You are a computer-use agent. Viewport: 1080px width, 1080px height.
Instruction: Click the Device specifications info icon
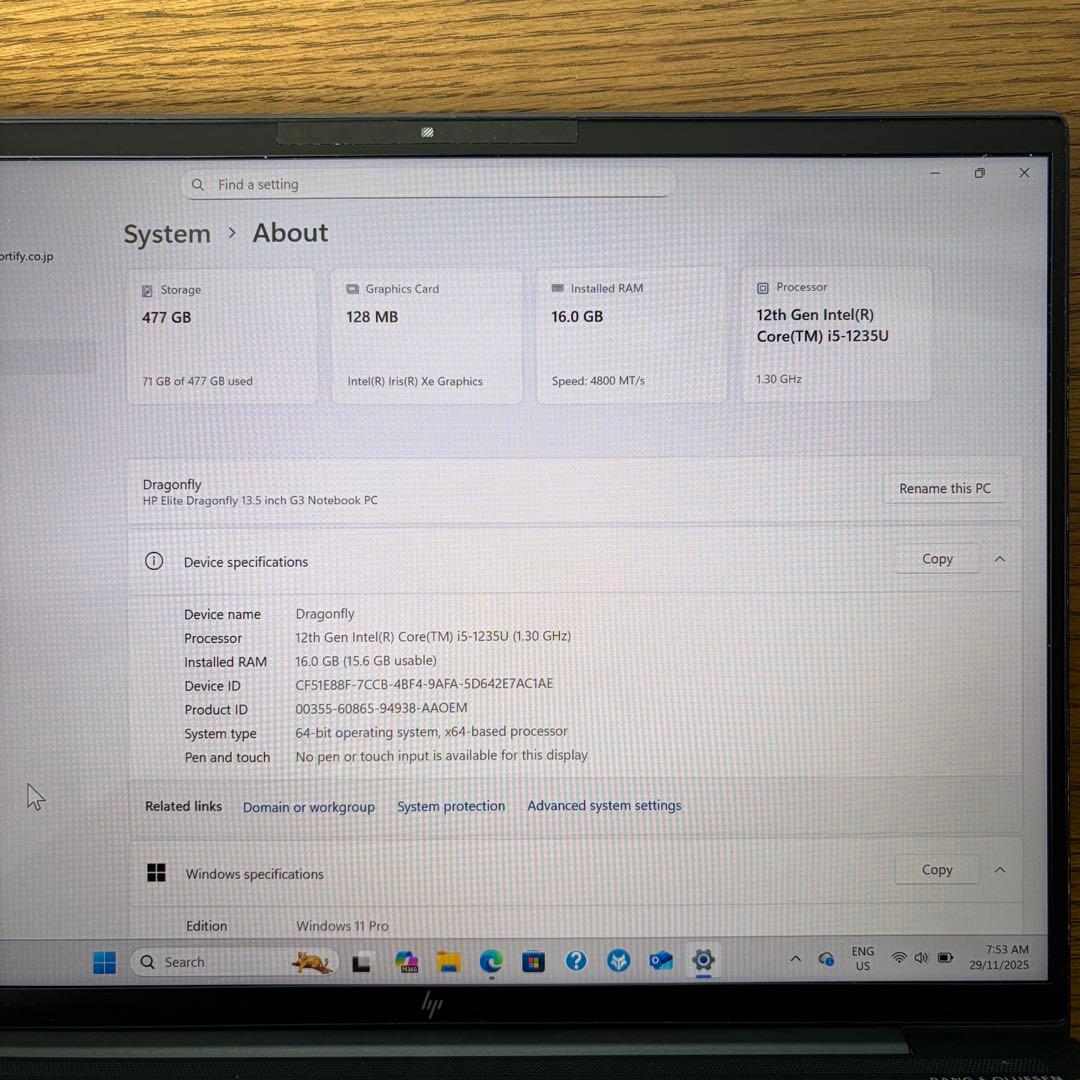pos(153,561)
